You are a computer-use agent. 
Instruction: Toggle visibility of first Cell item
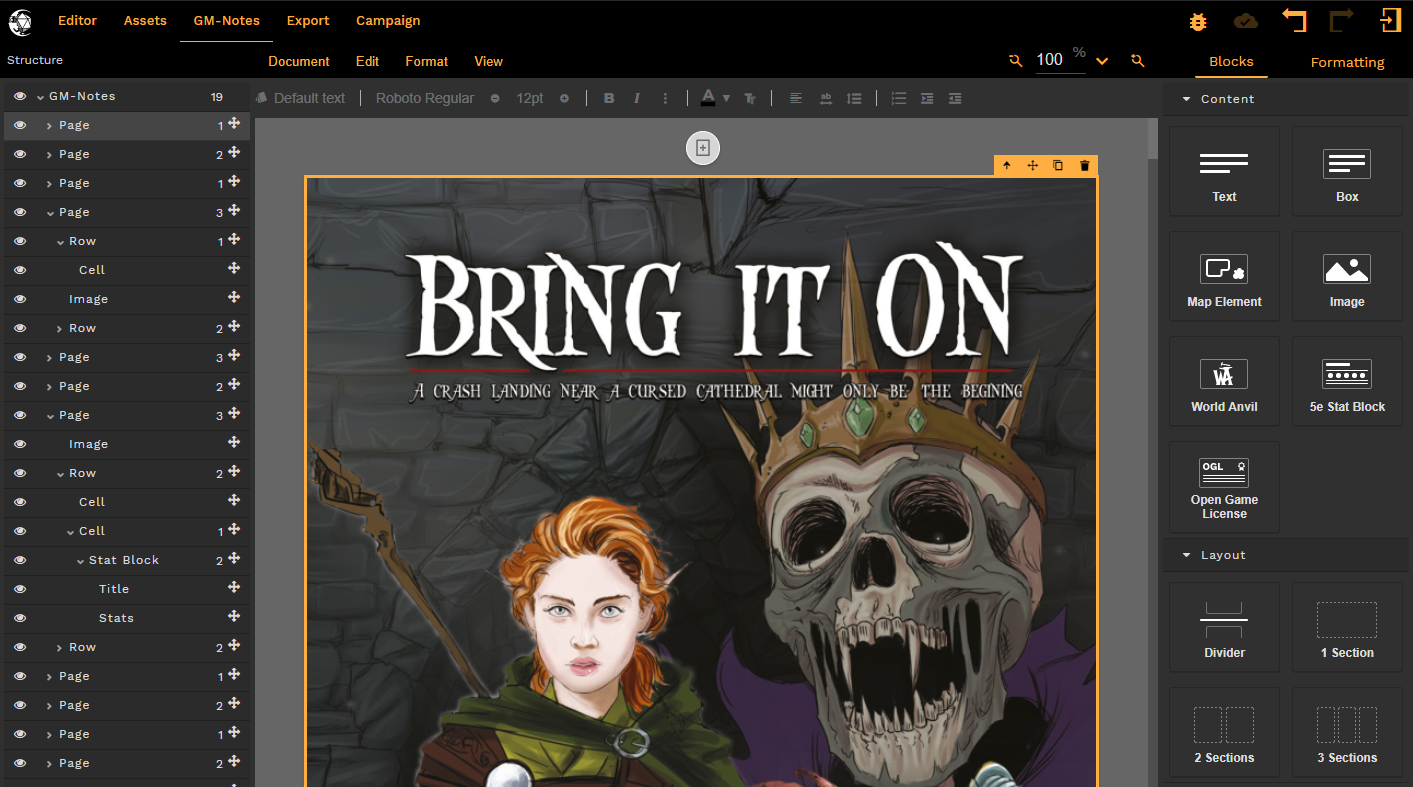tap(20, 270)
